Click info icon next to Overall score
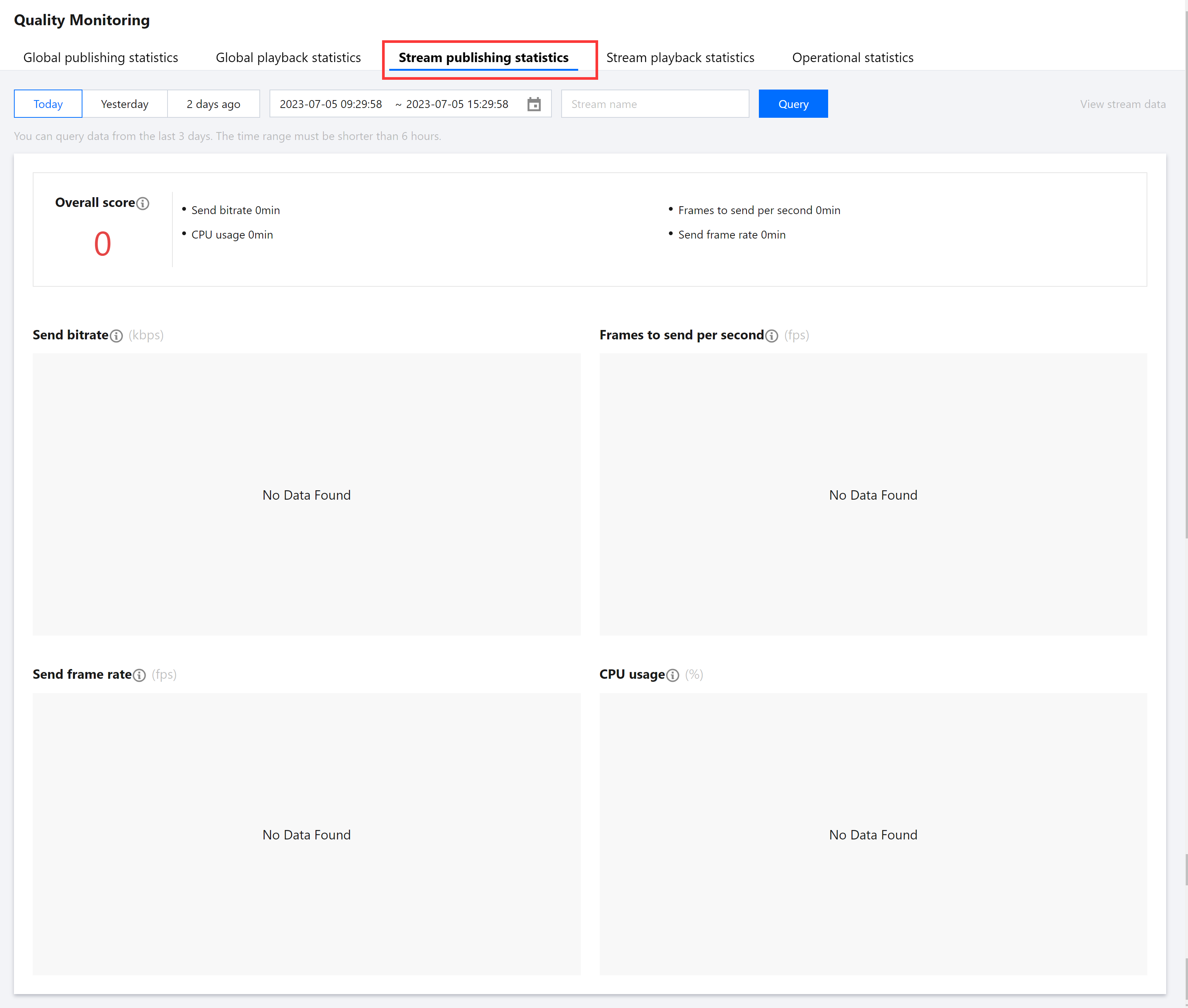 click(x=143, y=204)
